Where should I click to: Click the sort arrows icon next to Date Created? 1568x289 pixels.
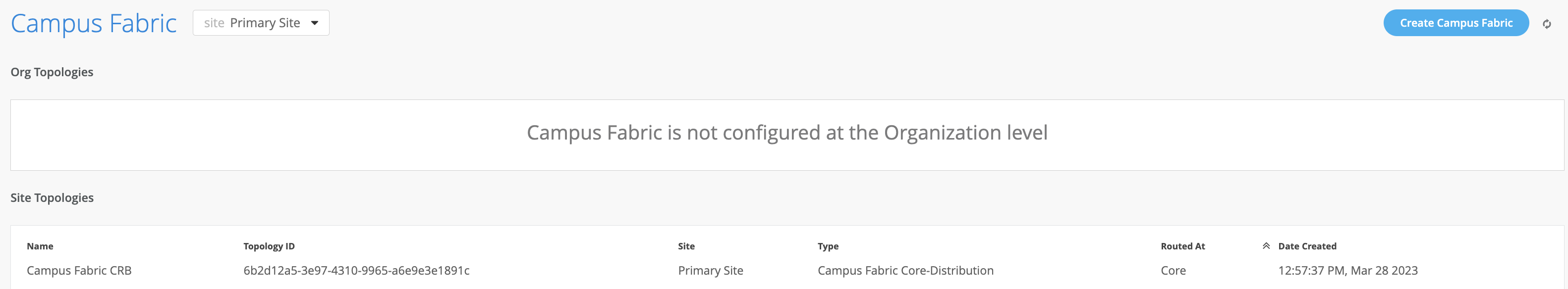[1266, 246]
